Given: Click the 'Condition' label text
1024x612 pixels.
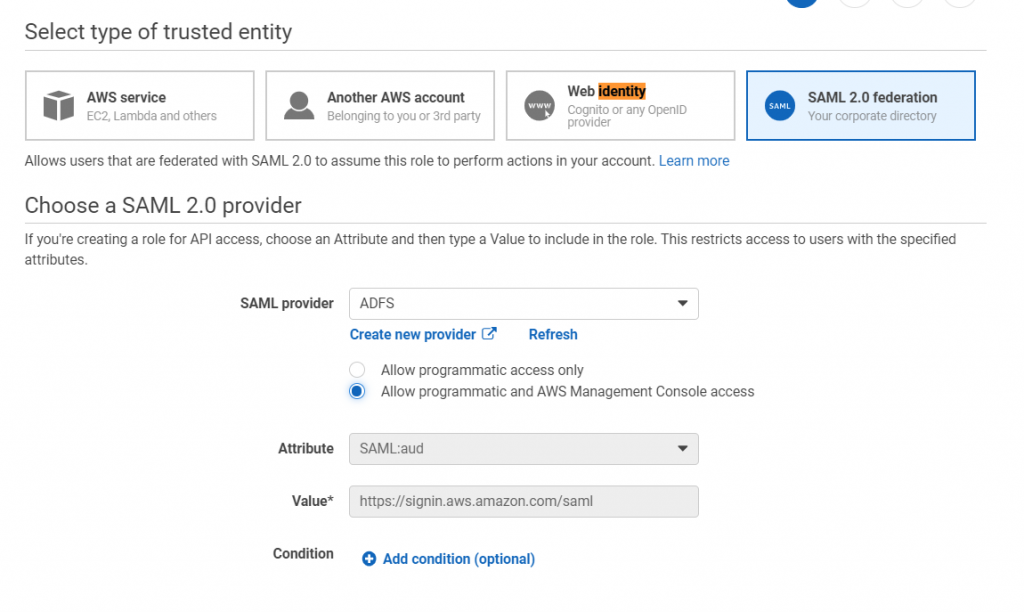Looking at the screenshot, I should [x=303, y=553].
